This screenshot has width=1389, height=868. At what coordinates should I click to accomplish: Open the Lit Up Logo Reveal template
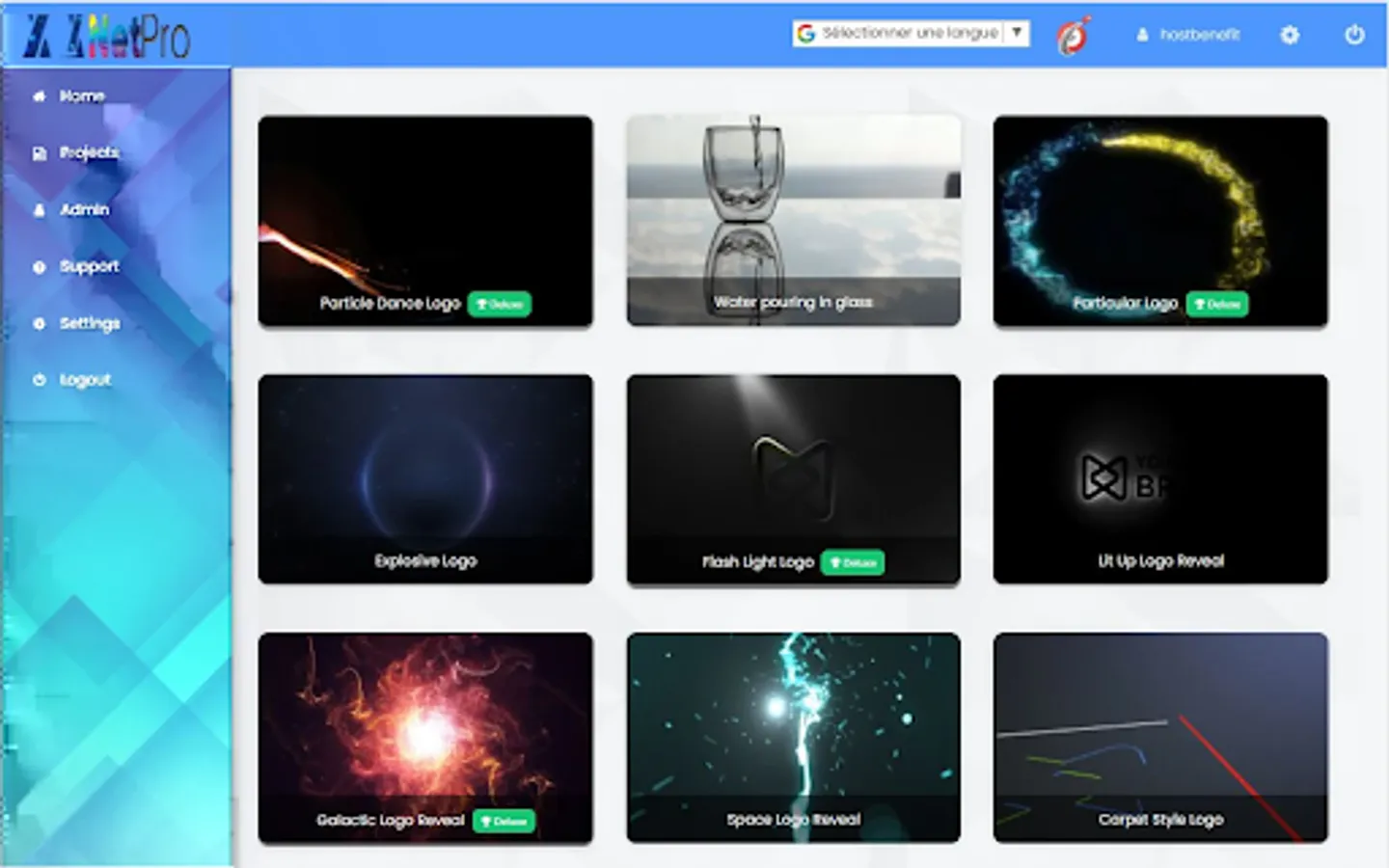pos(1160,478)
